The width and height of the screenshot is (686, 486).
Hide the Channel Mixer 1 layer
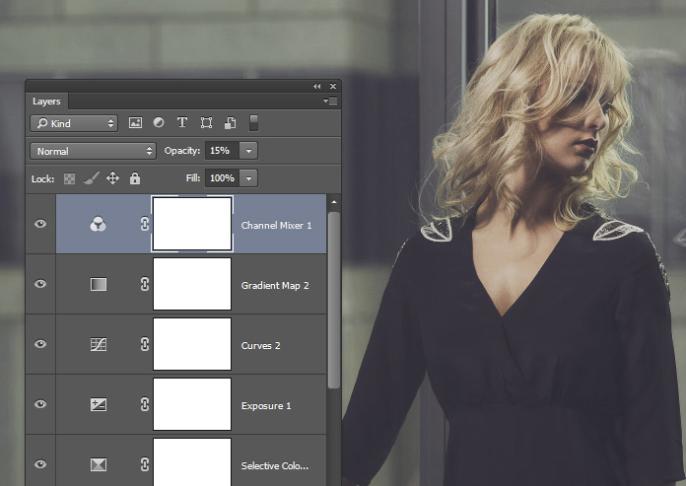pos(41,224)
